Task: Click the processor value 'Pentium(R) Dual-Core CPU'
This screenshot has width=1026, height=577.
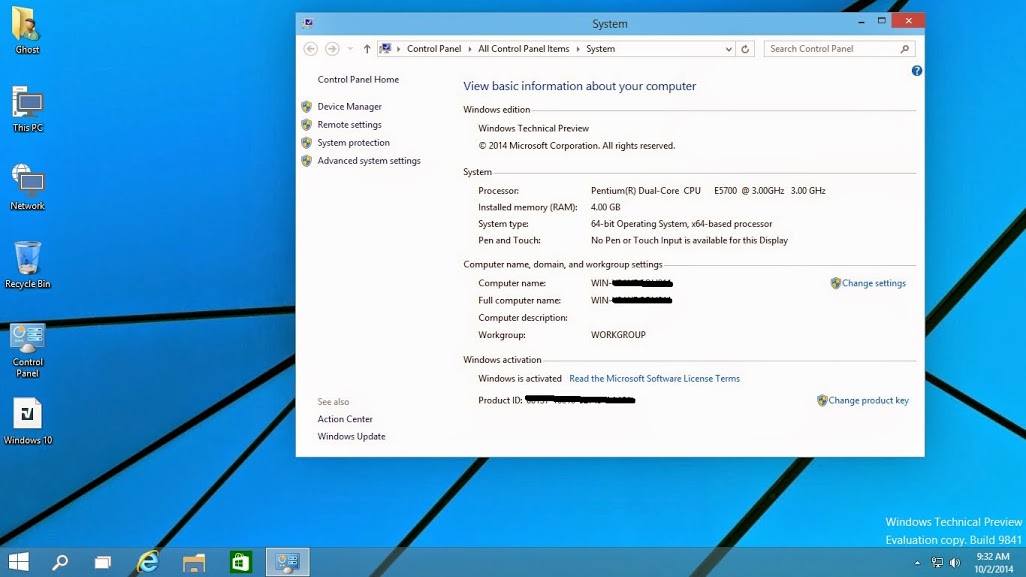Action: coord(645,191)
